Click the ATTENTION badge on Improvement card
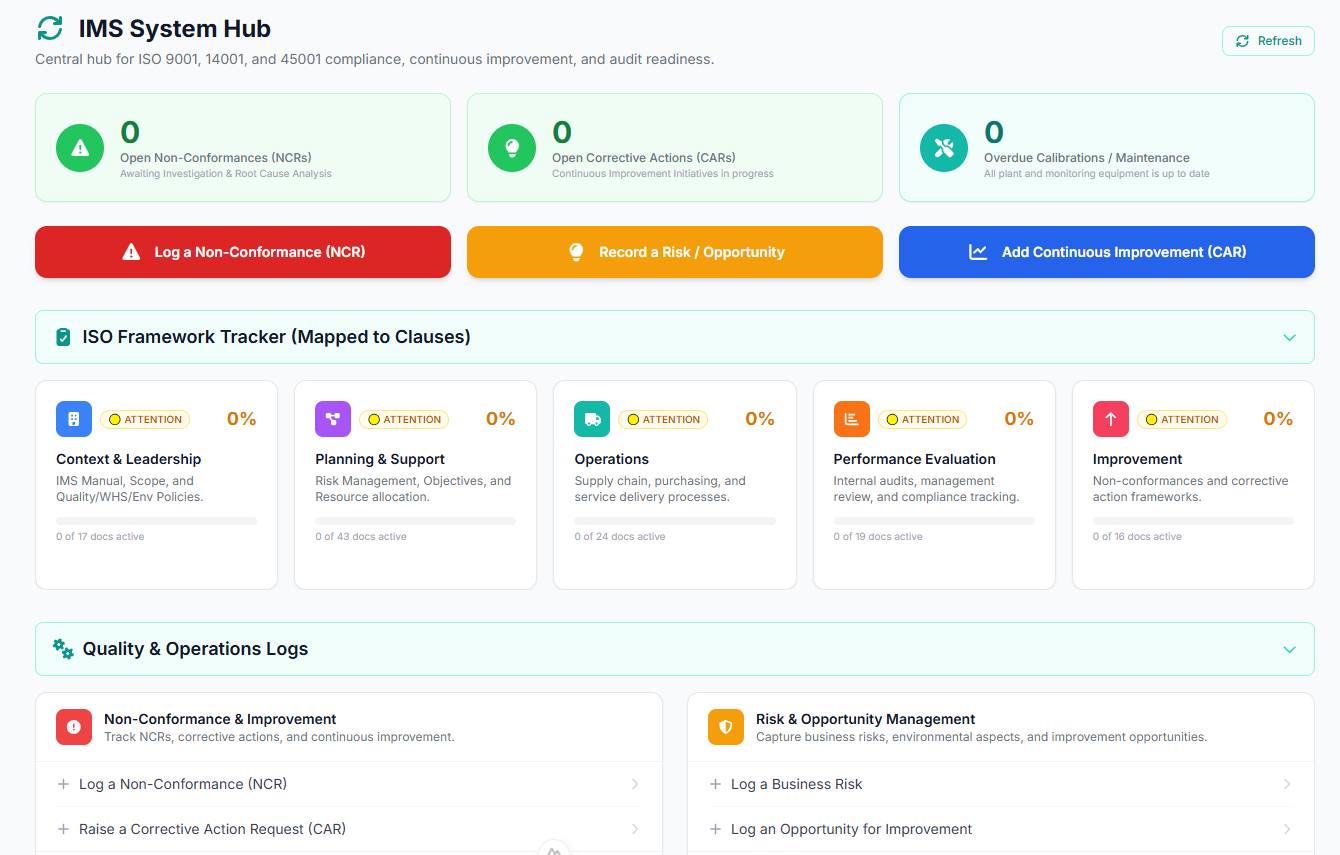Screen dimensions: 1340x855 pos(1181,419)
